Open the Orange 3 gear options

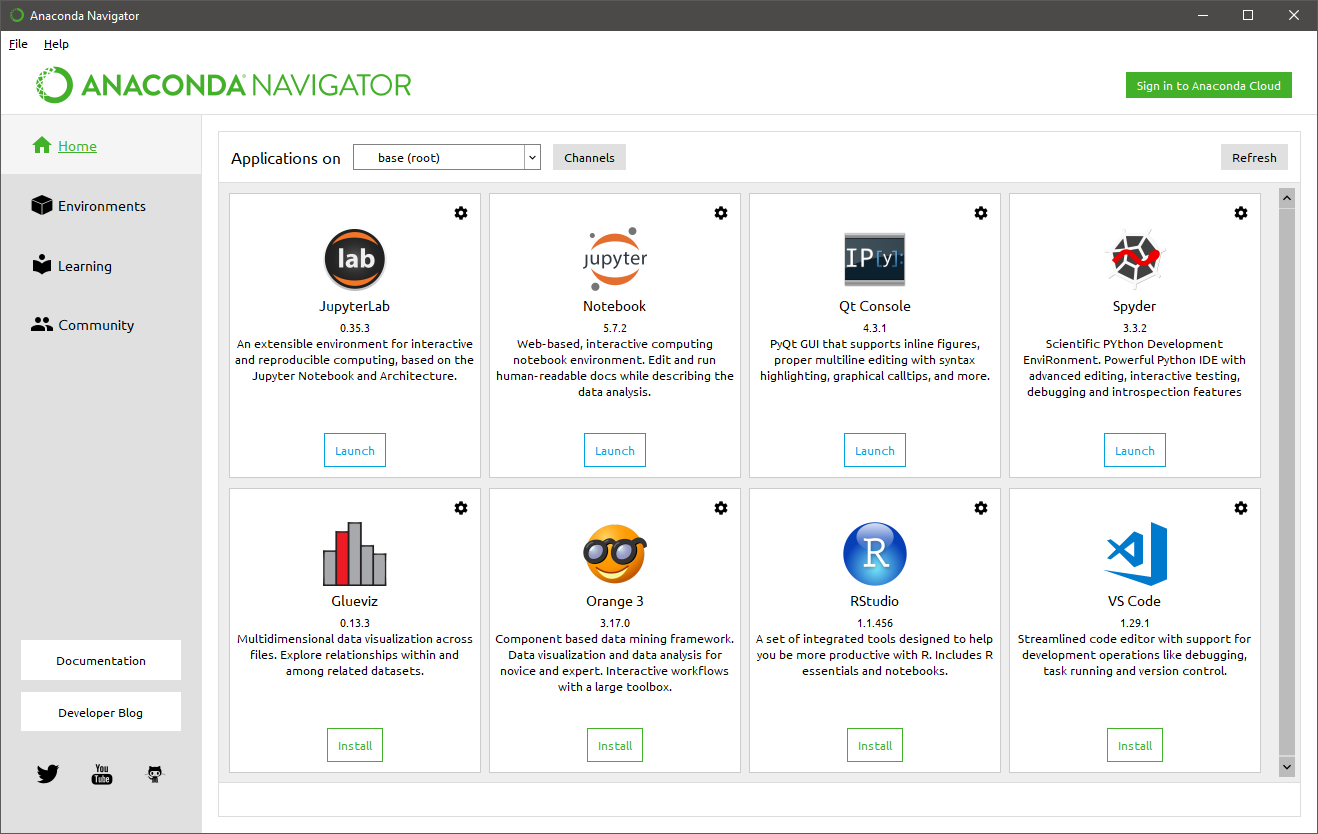coord(721,508)
